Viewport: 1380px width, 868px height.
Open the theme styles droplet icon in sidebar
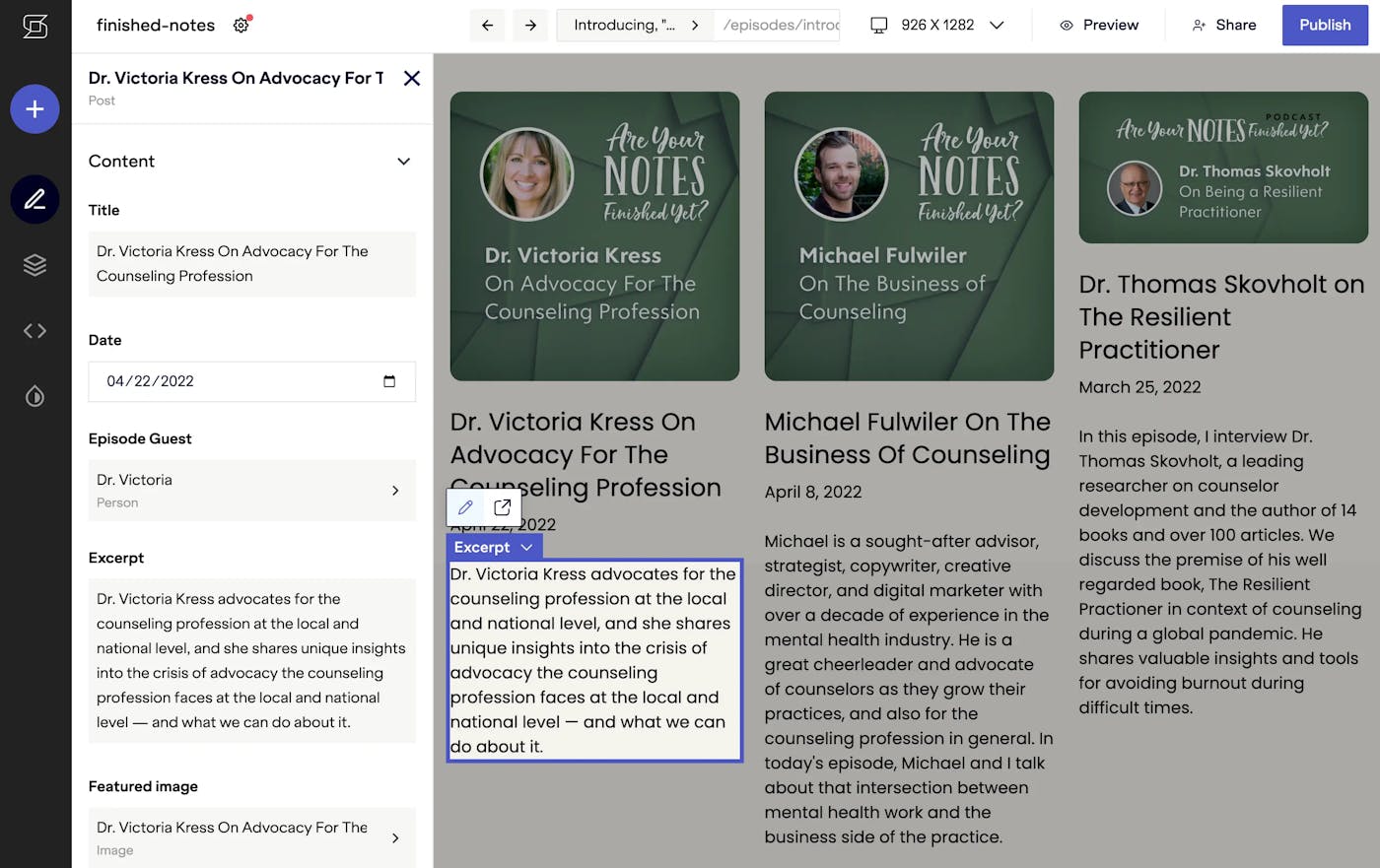tap(34, 396)
